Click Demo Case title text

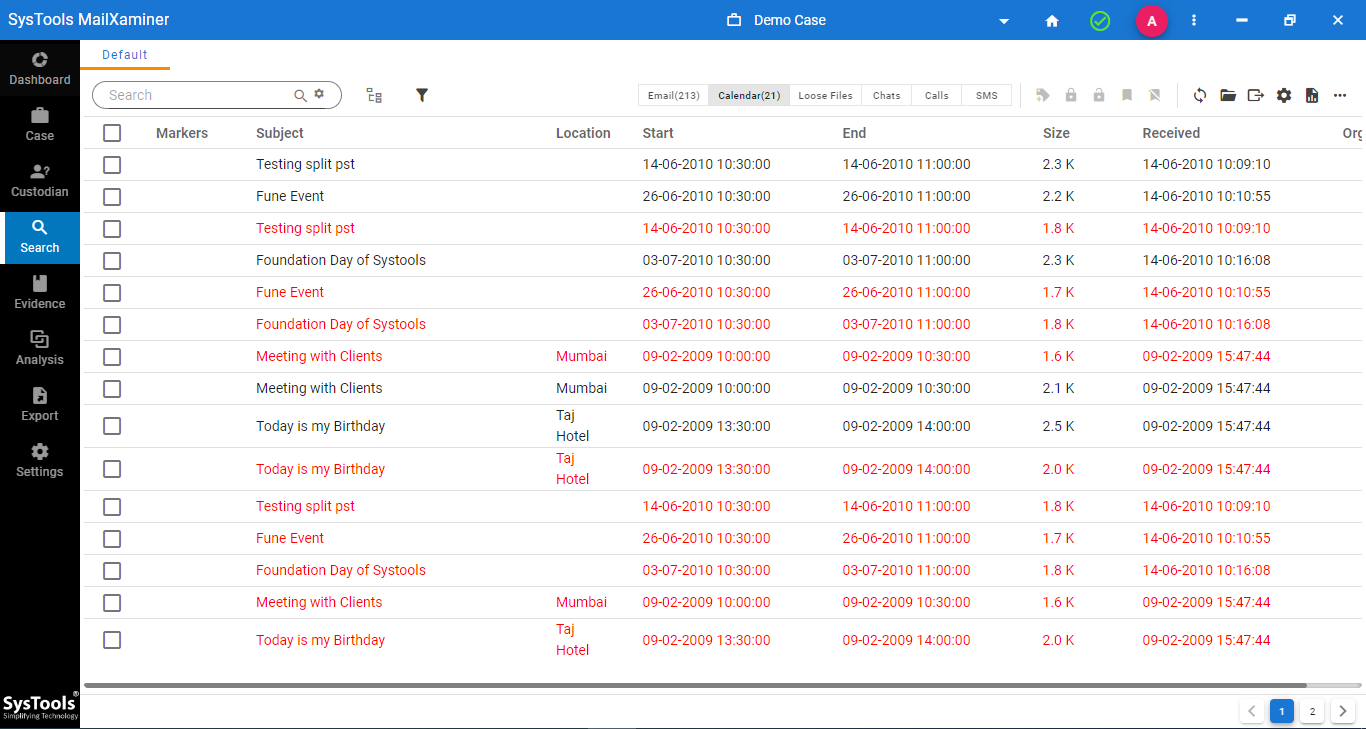click(790, 20)
